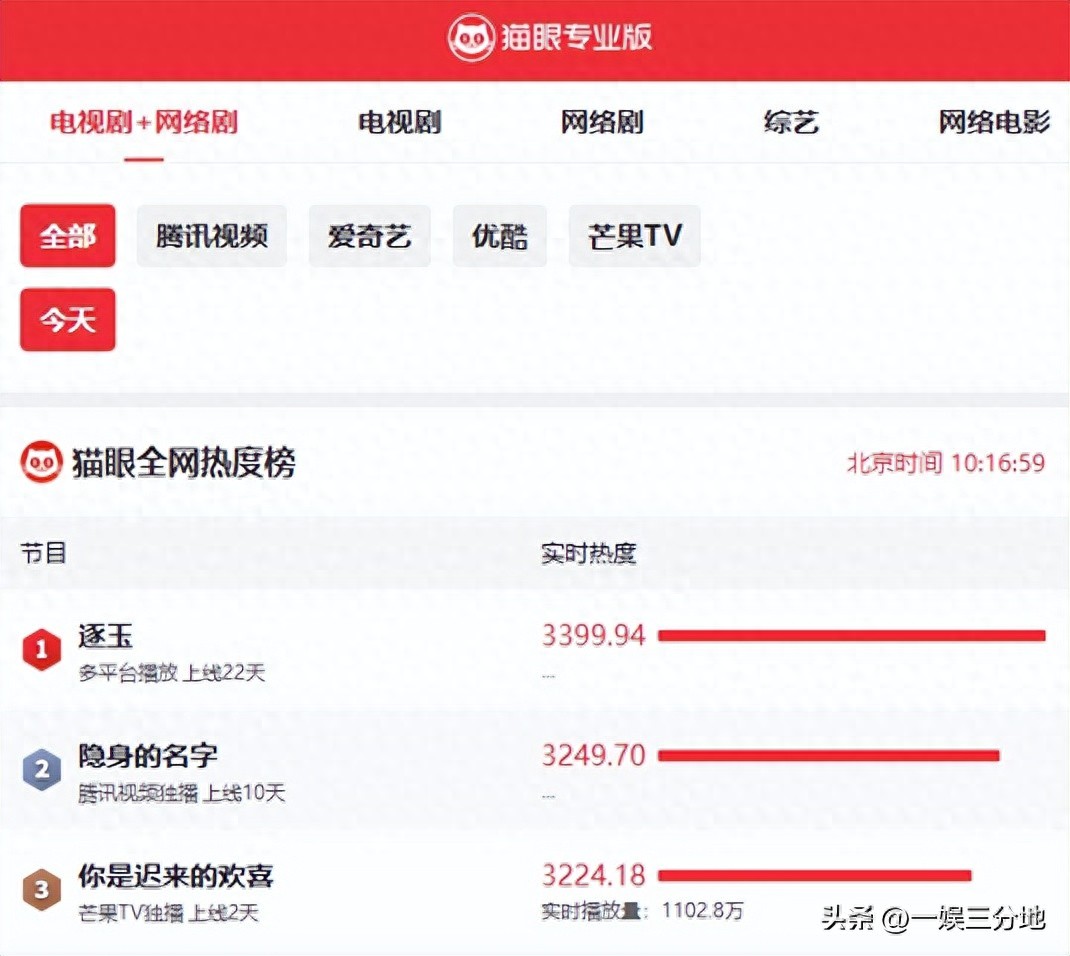Go to the 综艺 tab
The image size is (1070, 956).
(791, 123)
